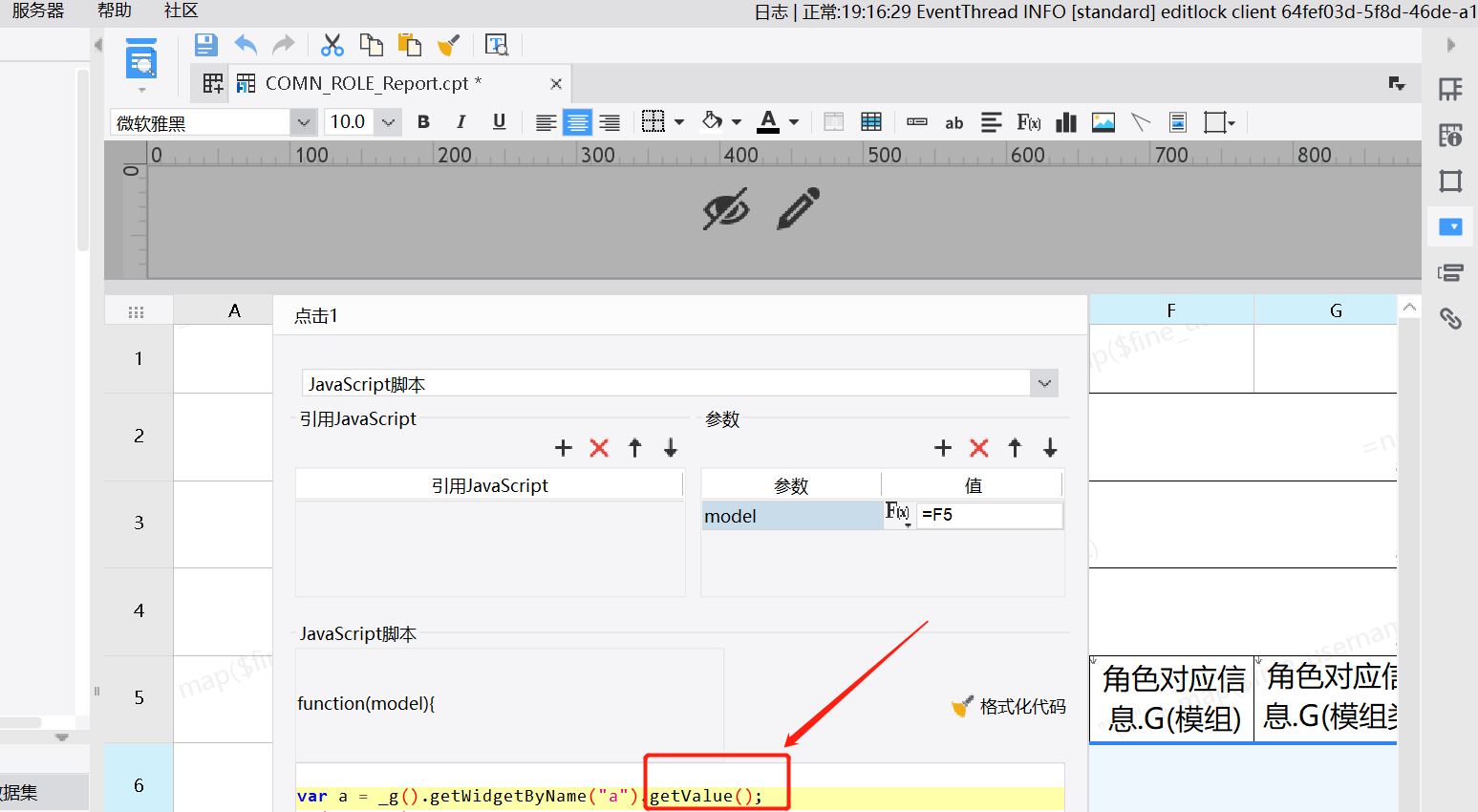Click the fill color paint bucket

click(x=713, y=121)
